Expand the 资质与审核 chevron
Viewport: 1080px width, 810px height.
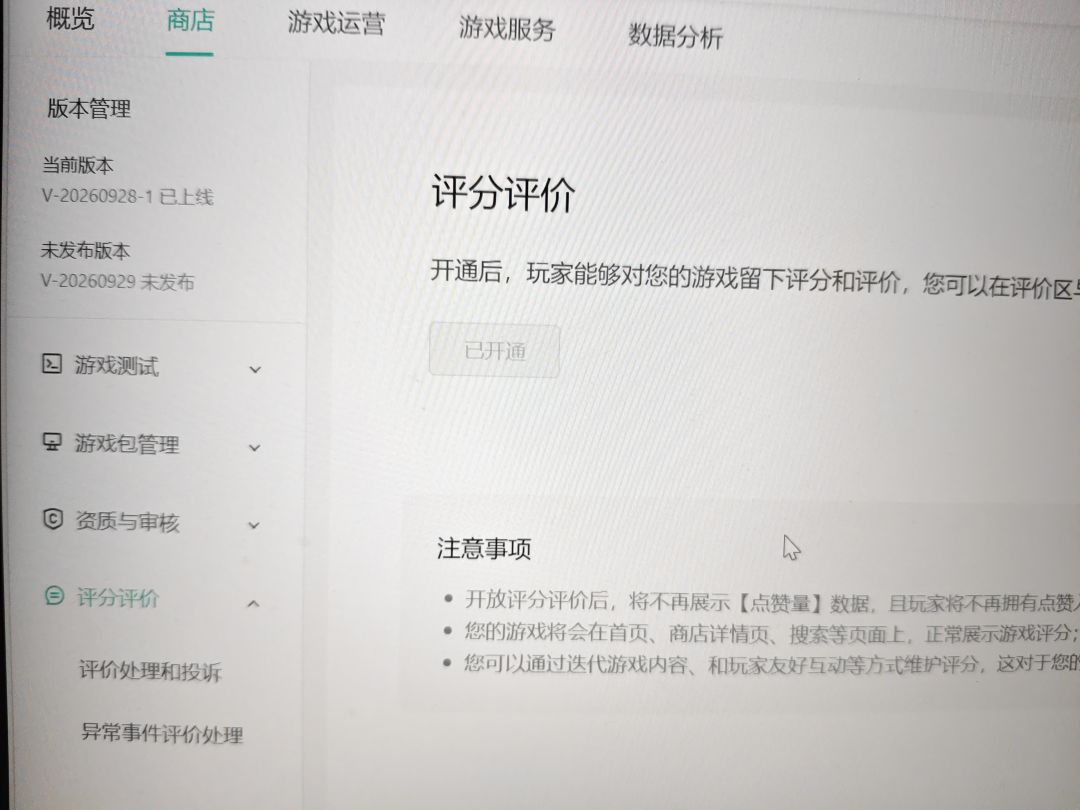[x=253, y=526]
